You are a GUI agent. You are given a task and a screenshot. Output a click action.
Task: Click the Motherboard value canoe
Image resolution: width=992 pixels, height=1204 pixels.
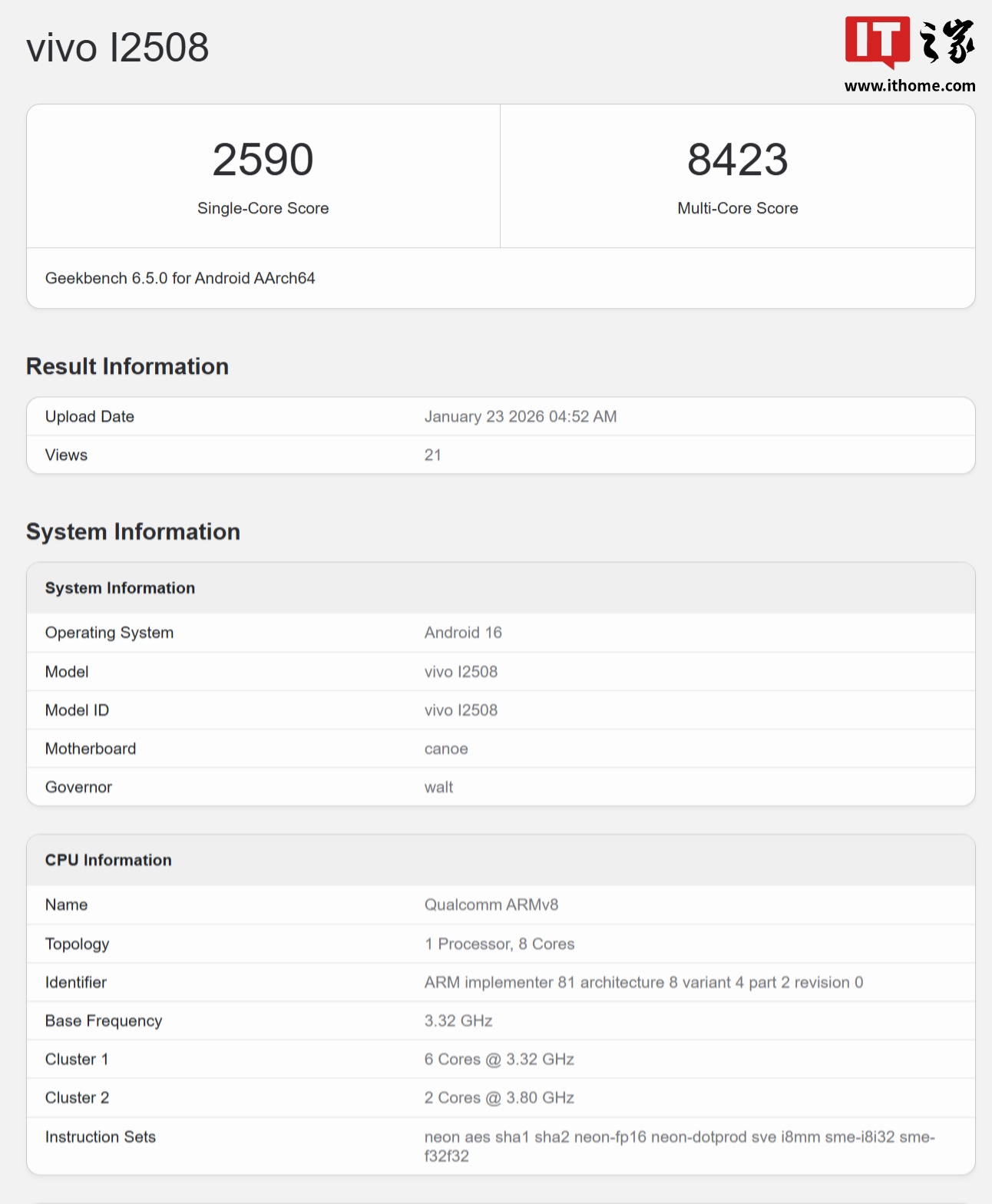pyautogui.click(x=446, y=749)
